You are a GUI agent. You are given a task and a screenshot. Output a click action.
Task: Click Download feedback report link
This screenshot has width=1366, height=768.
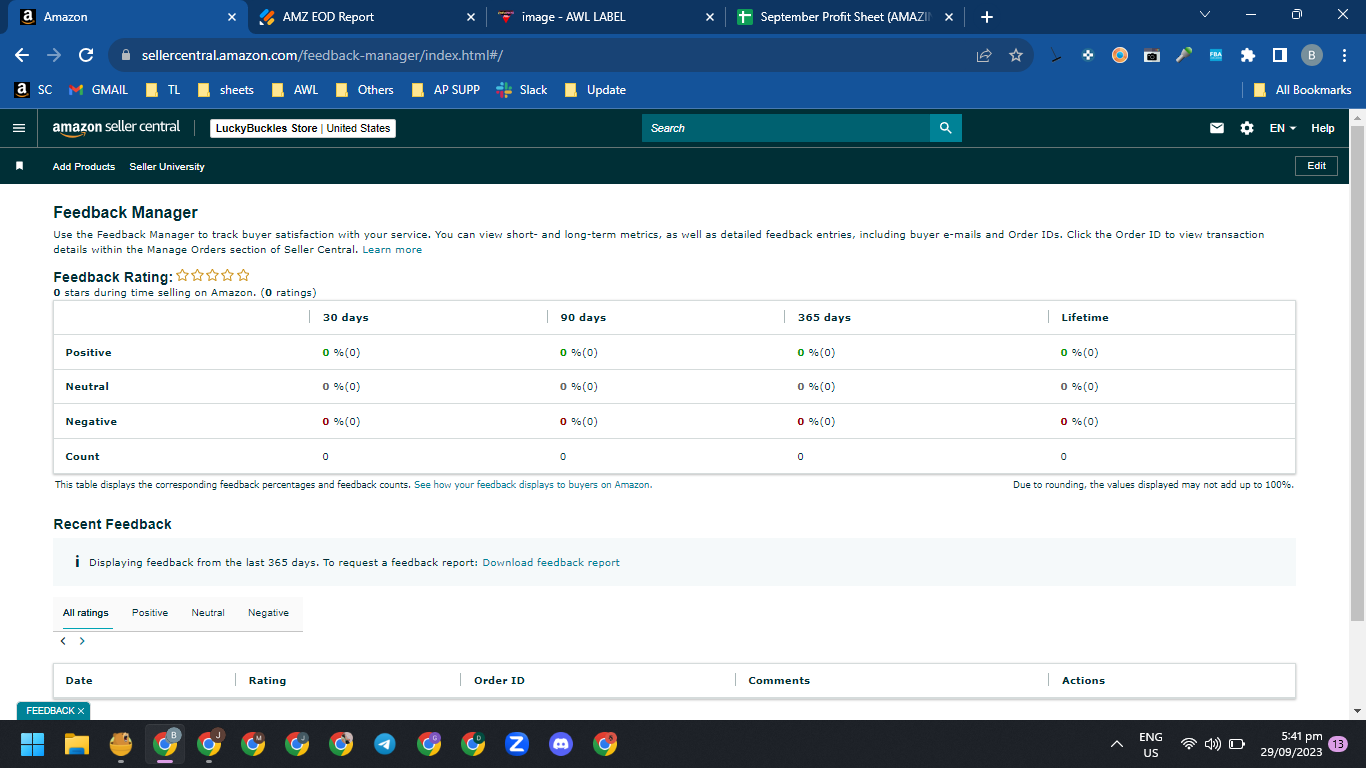point(551,563)
